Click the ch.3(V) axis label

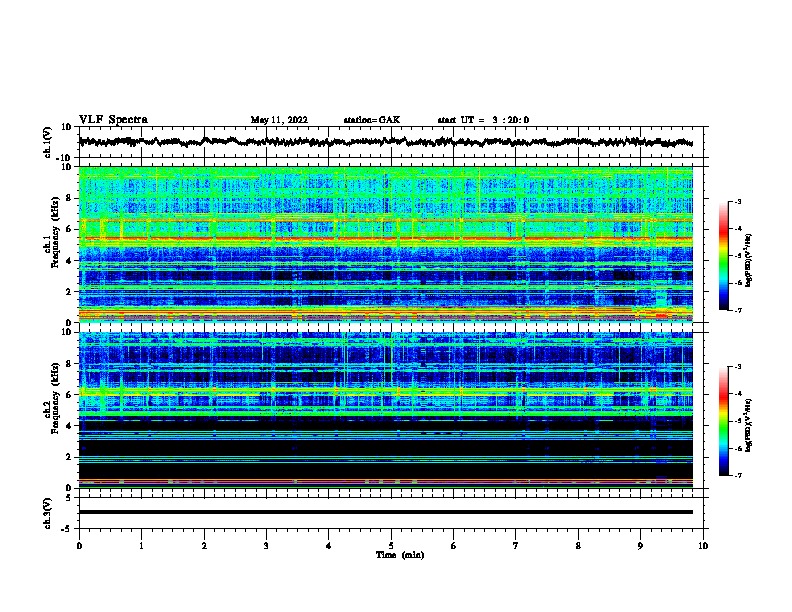[x=48, y=513]
